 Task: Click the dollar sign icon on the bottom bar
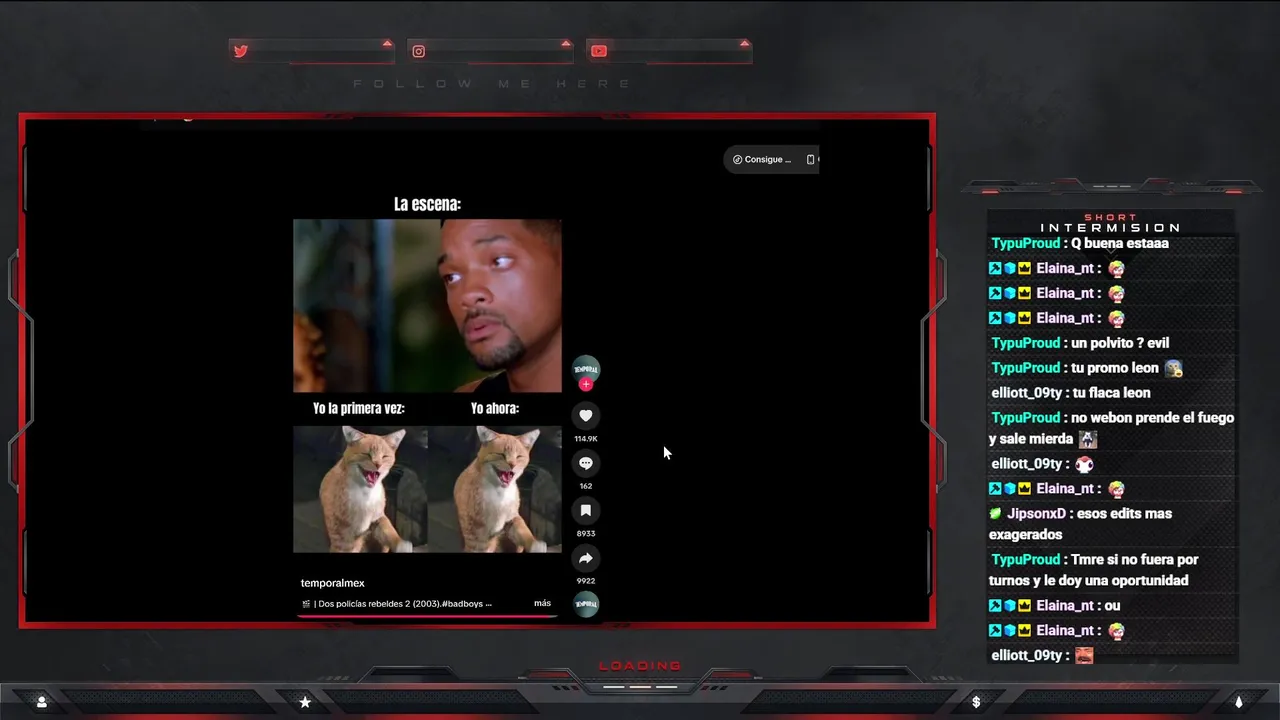point(976,702)
